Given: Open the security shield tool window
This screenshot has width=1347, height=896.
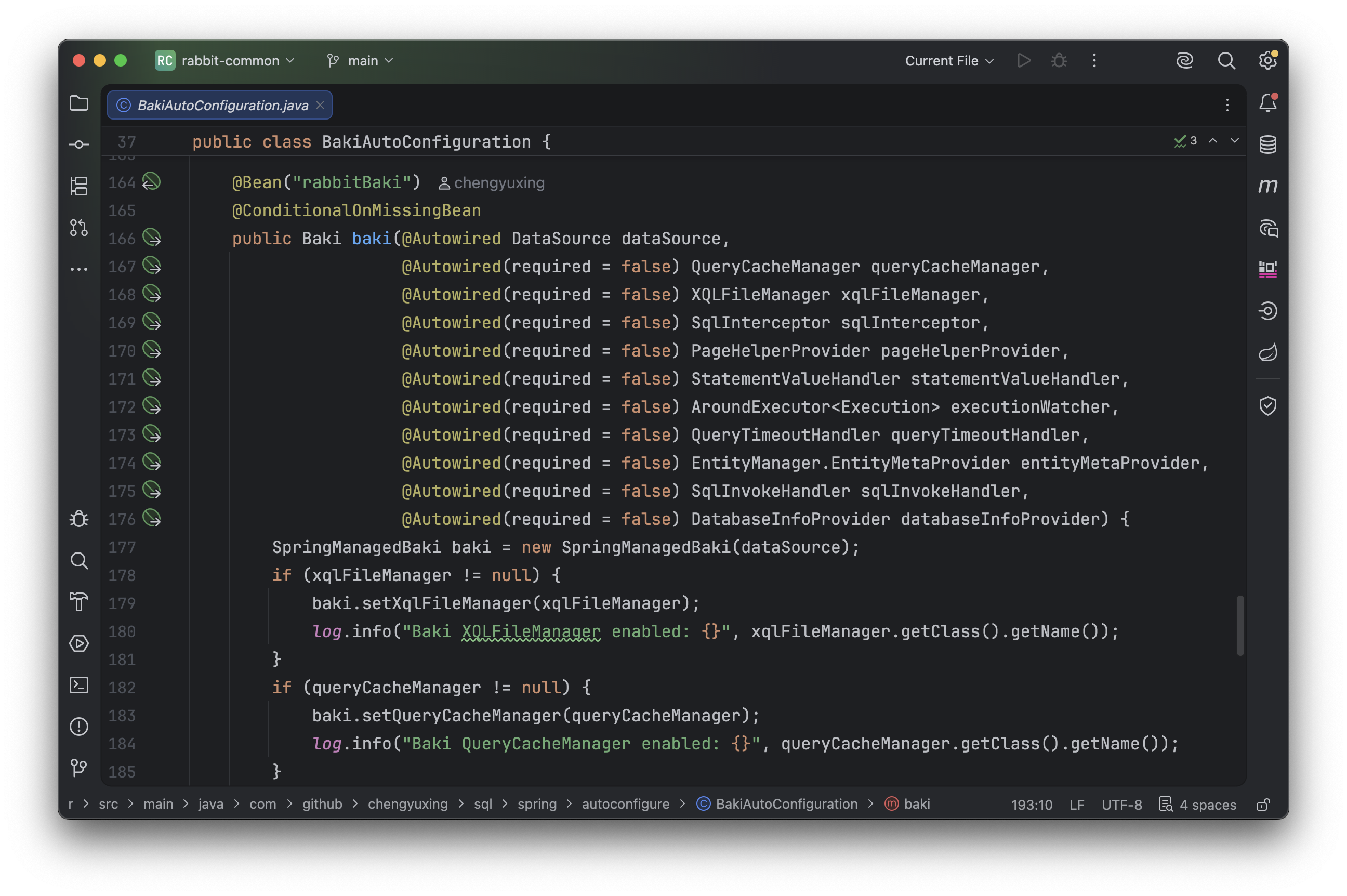Looking at the screenshot, I should click(1267, 406).
